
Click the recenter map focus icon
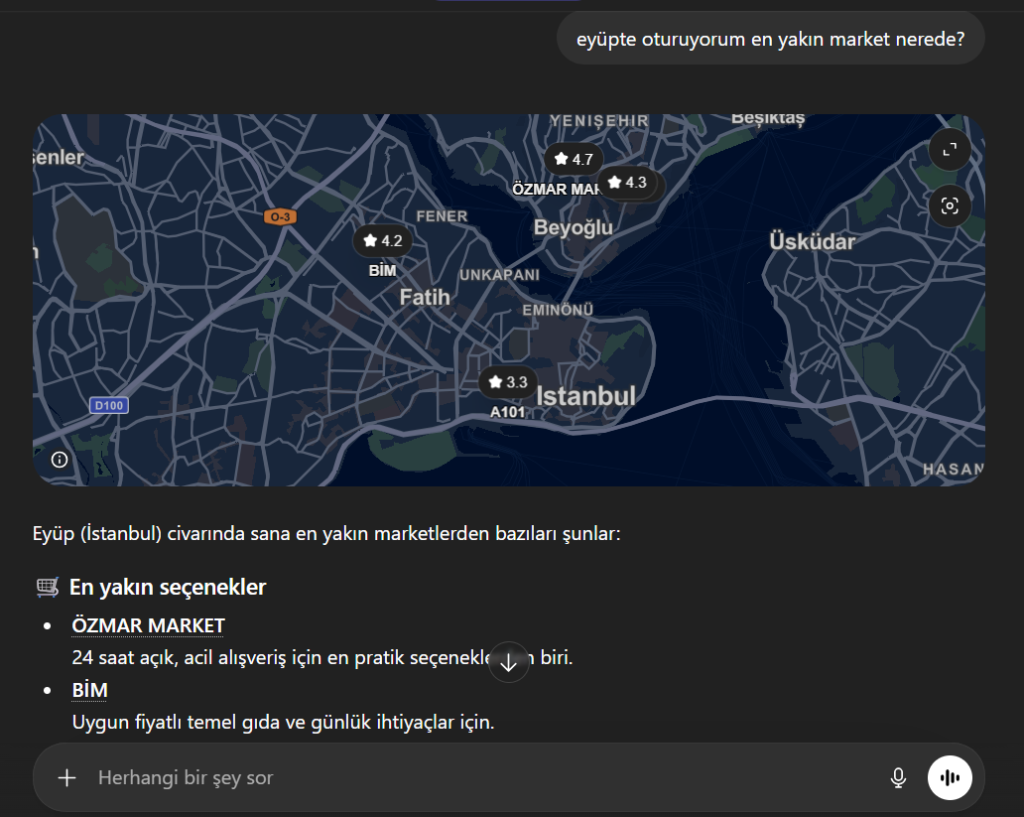point(949,206)
